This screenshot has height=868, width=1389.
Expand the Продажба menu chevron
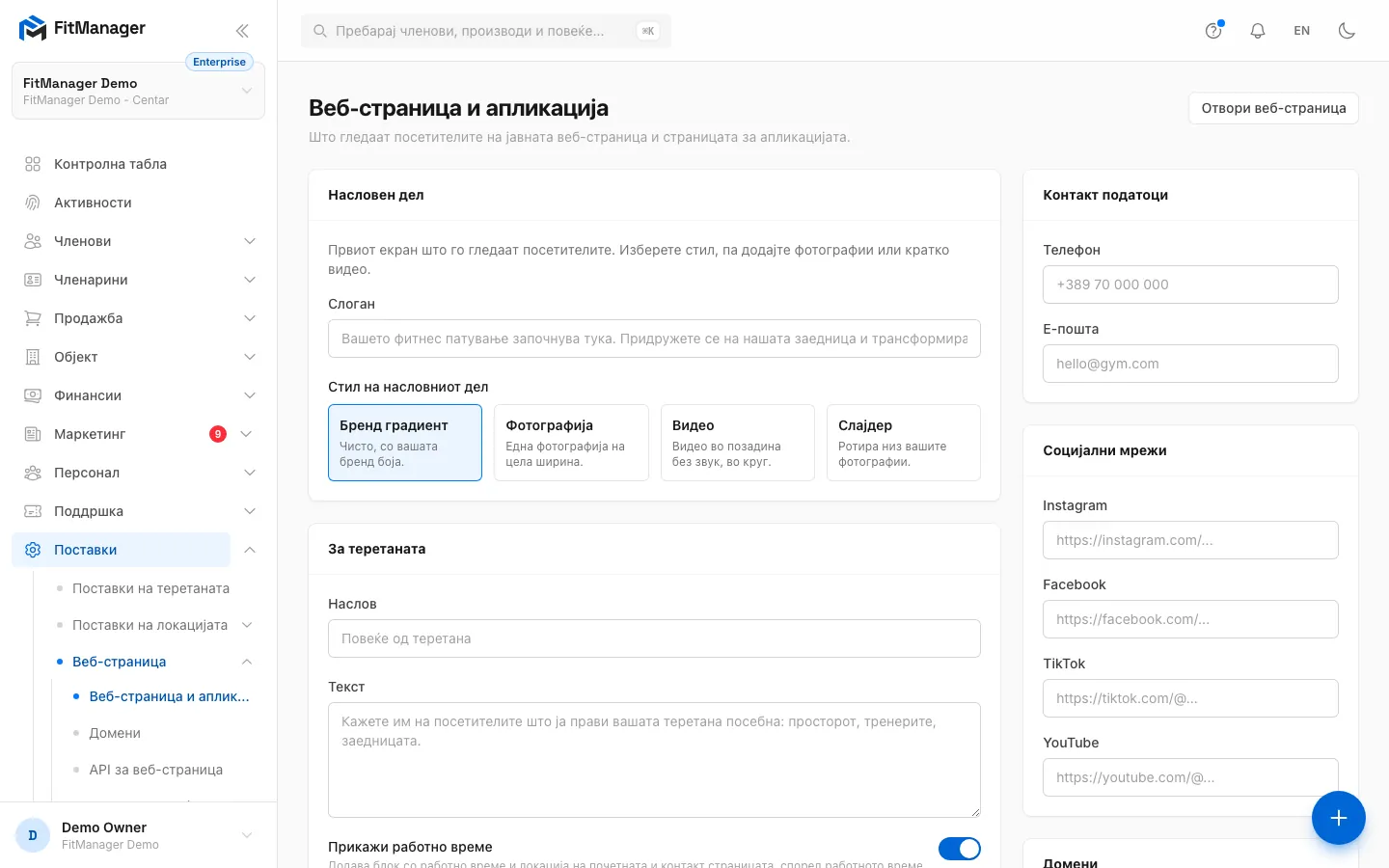250,318
